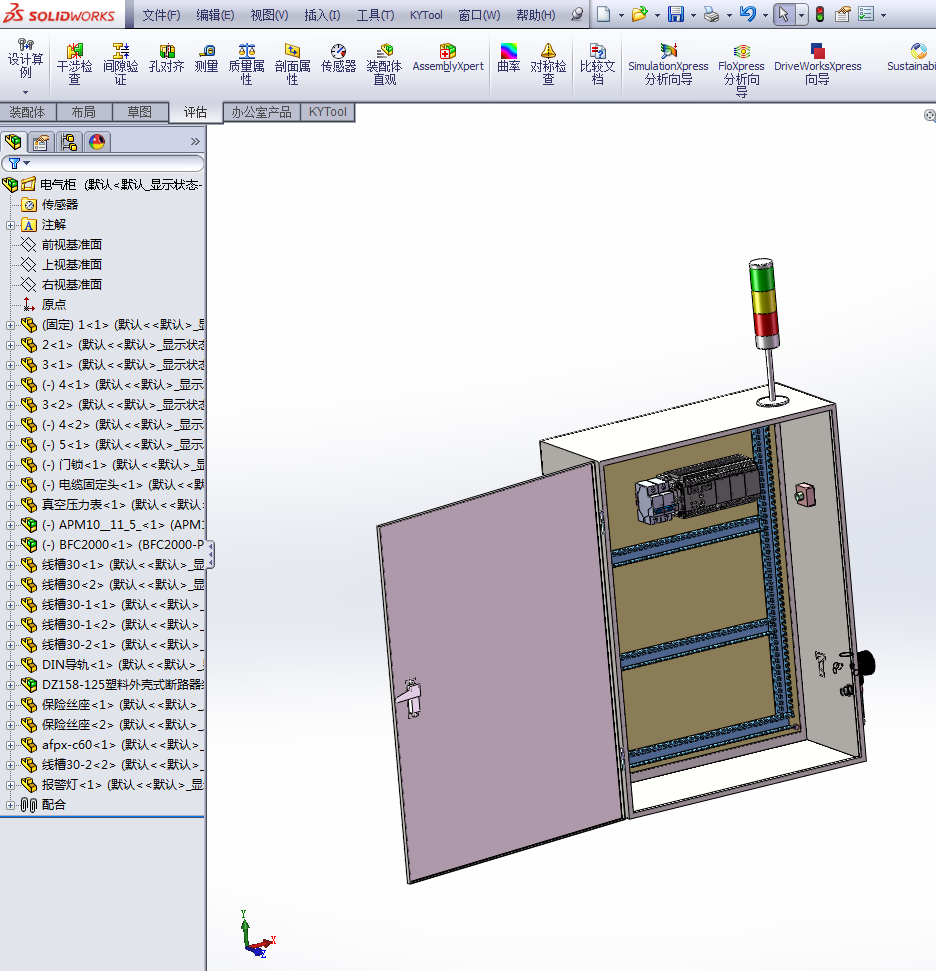Start 装配体直观 assembly visualization

[384, 64]
